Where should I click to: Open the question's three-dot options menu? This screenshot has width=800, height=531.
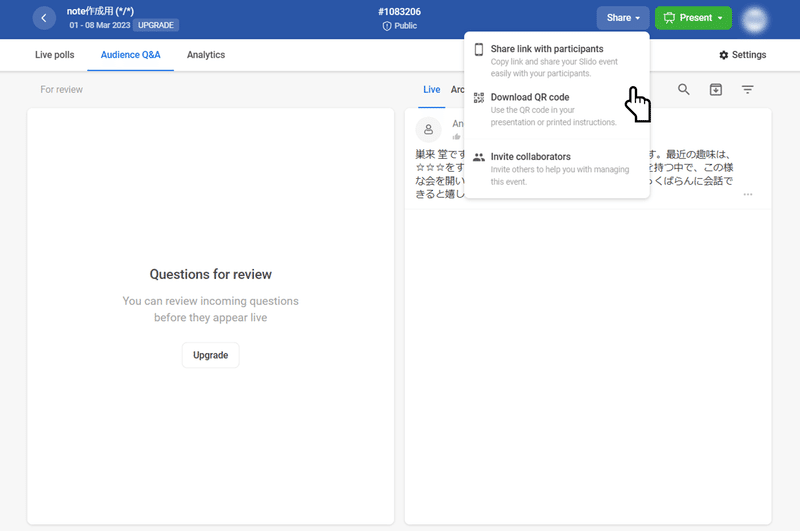(x=748, y=194)
